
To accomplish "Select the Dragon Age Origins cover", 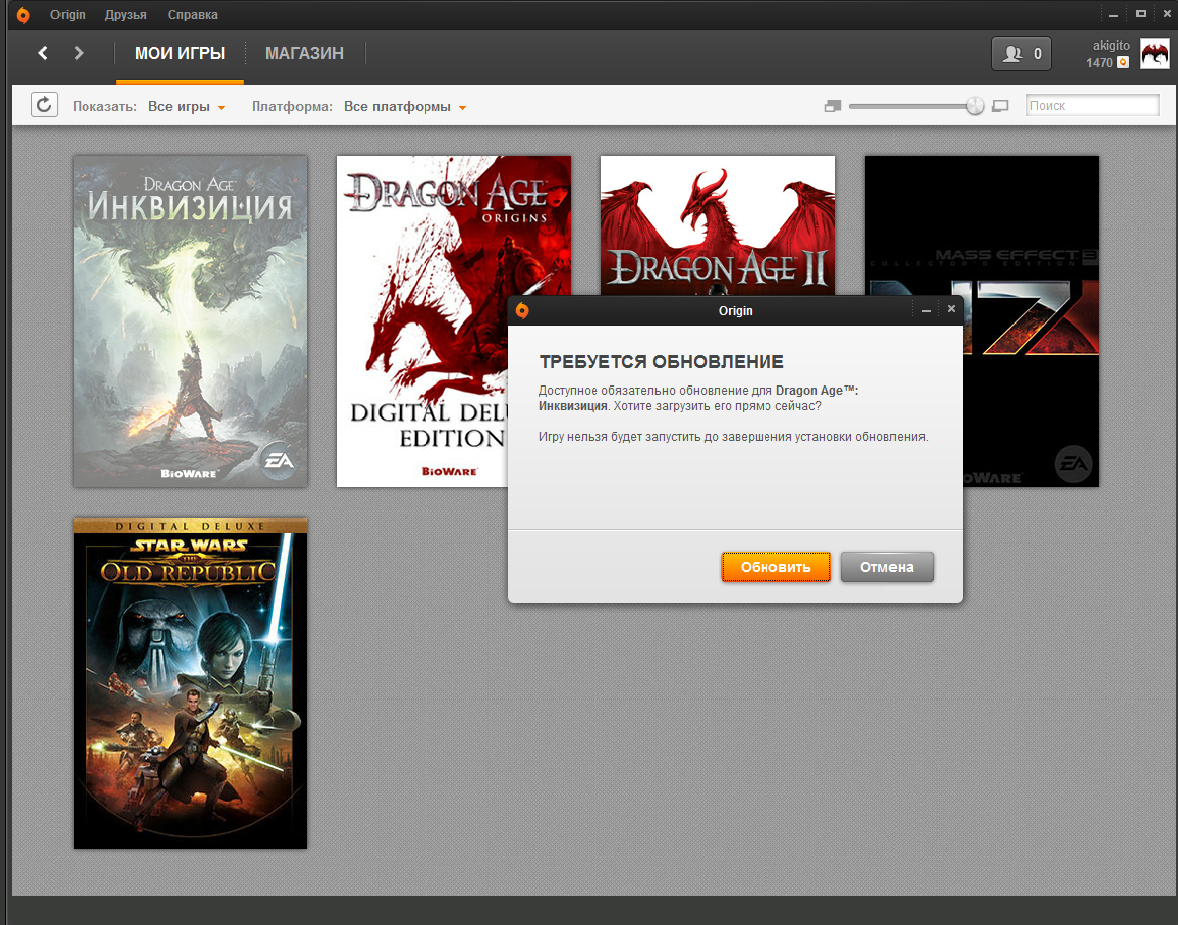I will tap(422, 322).
